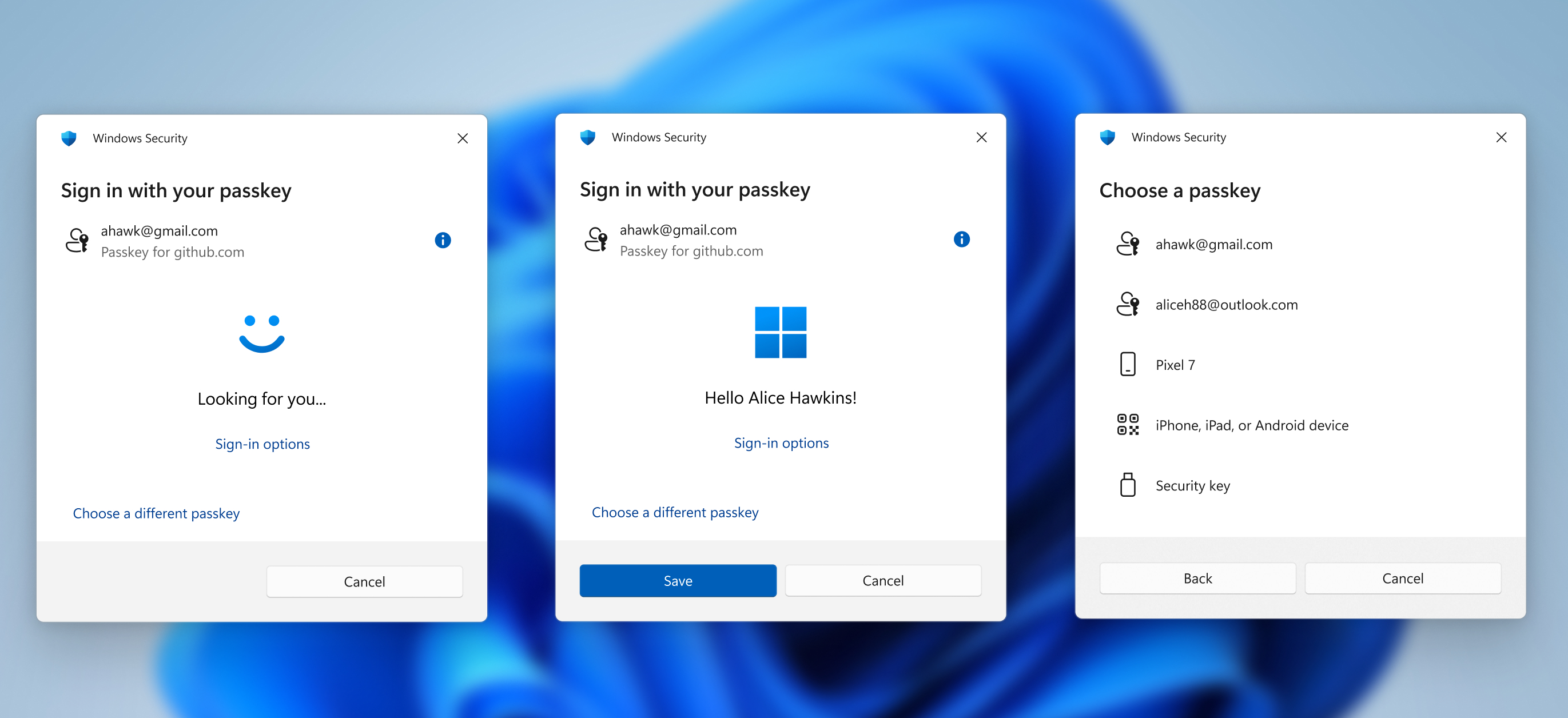Click the USB security key icon
The width and height of the screenshot is (1568, 718).
pyautogui.click(x=1127, y=485)
